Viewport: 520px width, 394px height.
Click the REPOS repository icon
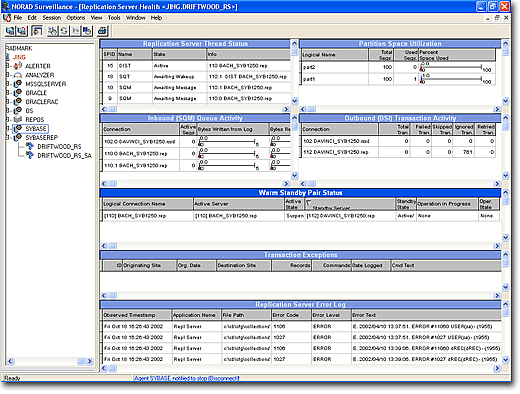coord(18,119)
